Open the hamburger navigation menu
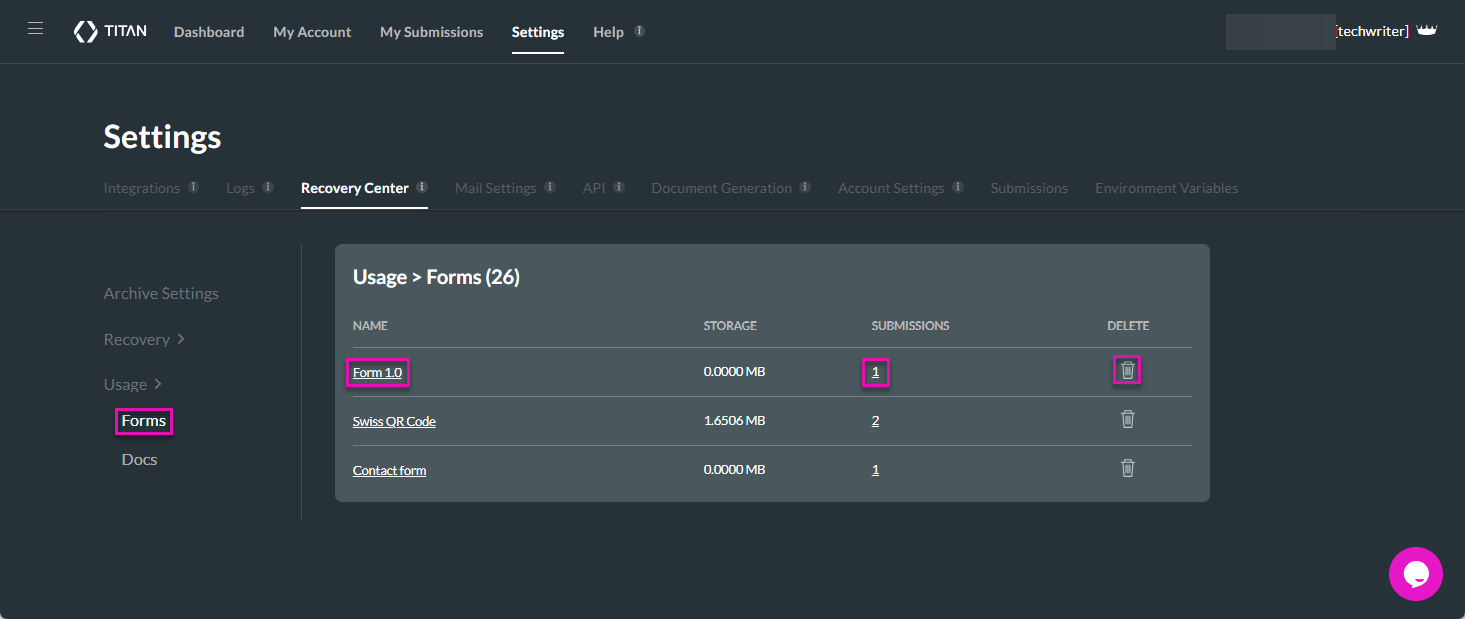 tap(35, 28)
